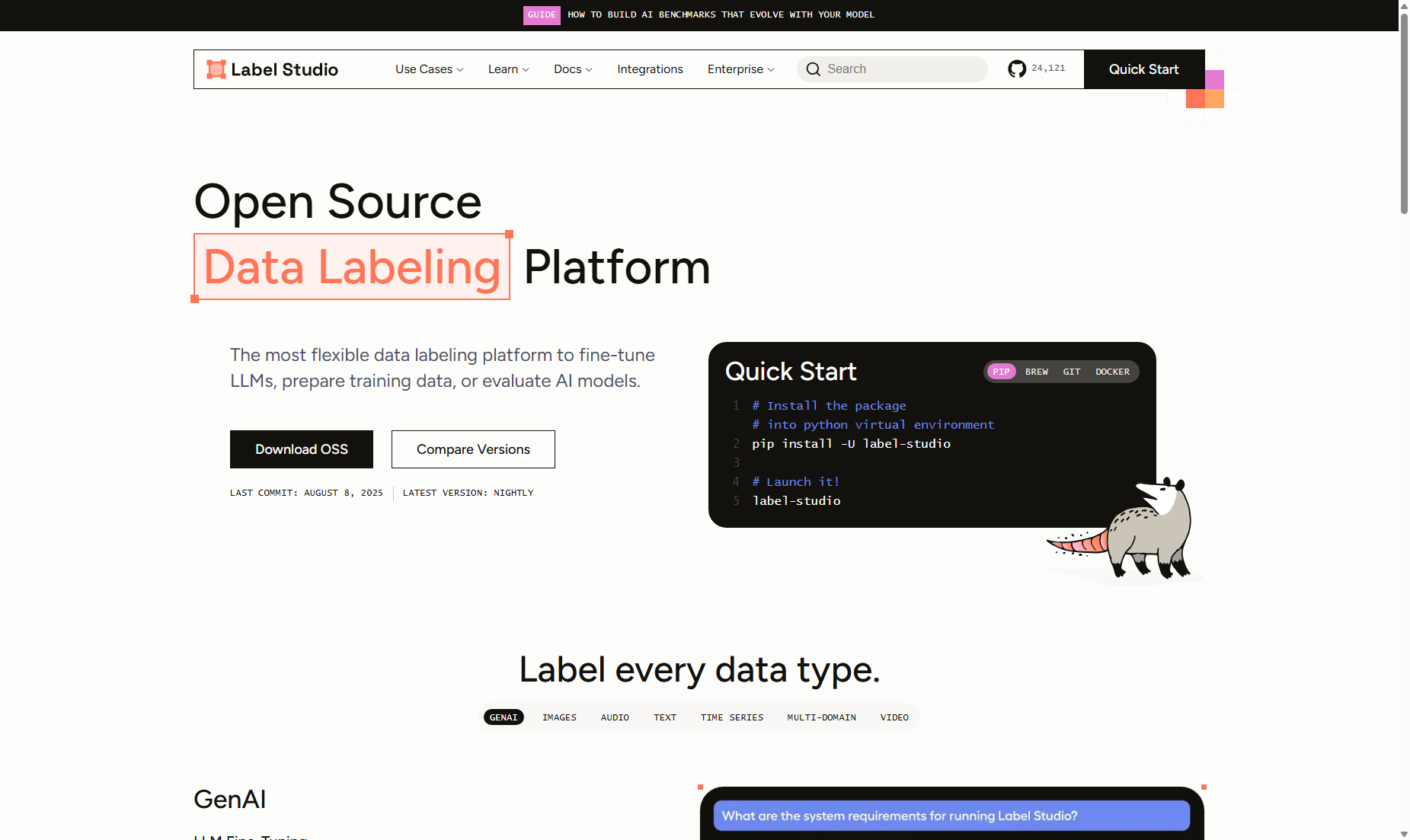Click the 'pip install -U label-studio' code line

click(x=851, y=444)
